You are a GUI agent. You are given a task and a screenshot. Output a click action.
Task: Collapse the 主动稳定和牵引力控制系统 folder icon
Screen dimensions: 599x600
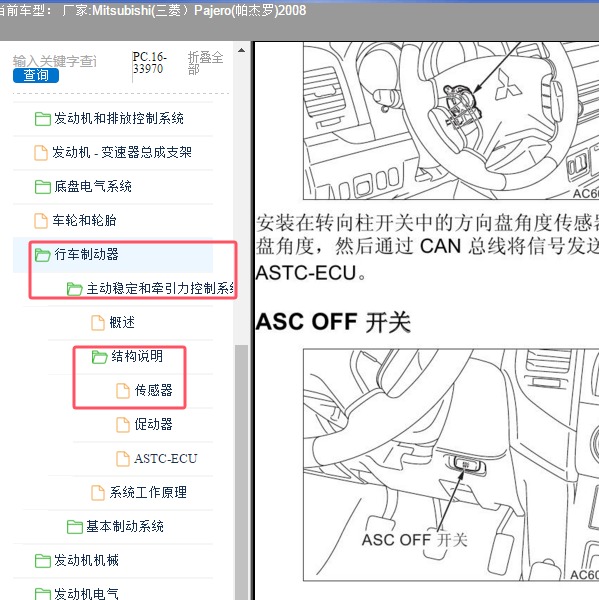point(74,289)
